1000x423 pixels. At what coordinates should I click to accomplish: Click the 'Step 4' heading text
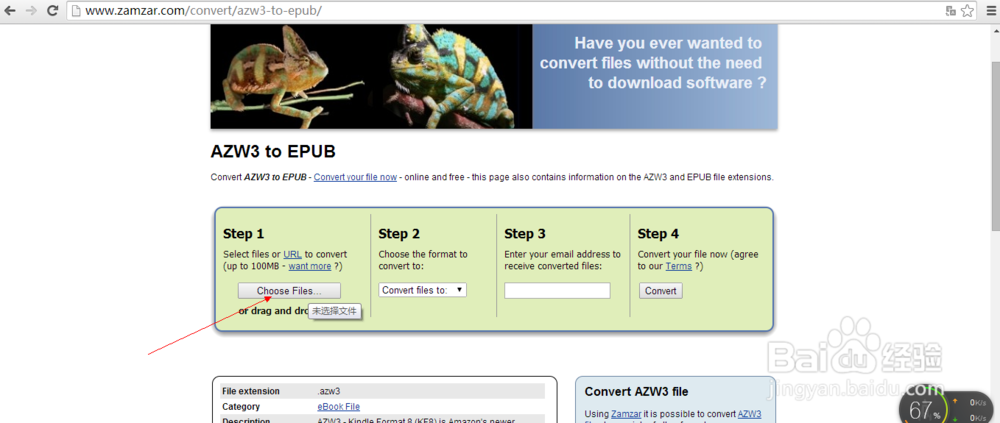click(658, 234)
